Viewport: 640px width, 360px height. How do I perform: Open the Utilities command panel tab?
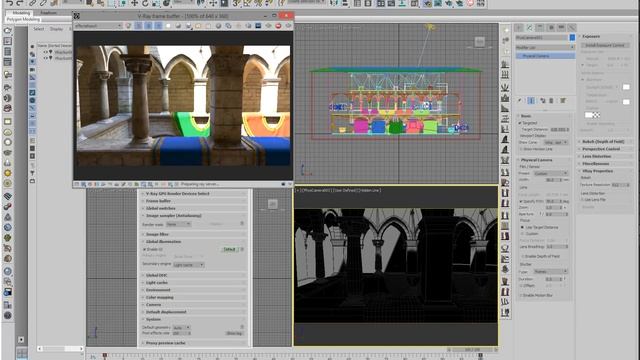pyautogui.click(x=572, y=27)
